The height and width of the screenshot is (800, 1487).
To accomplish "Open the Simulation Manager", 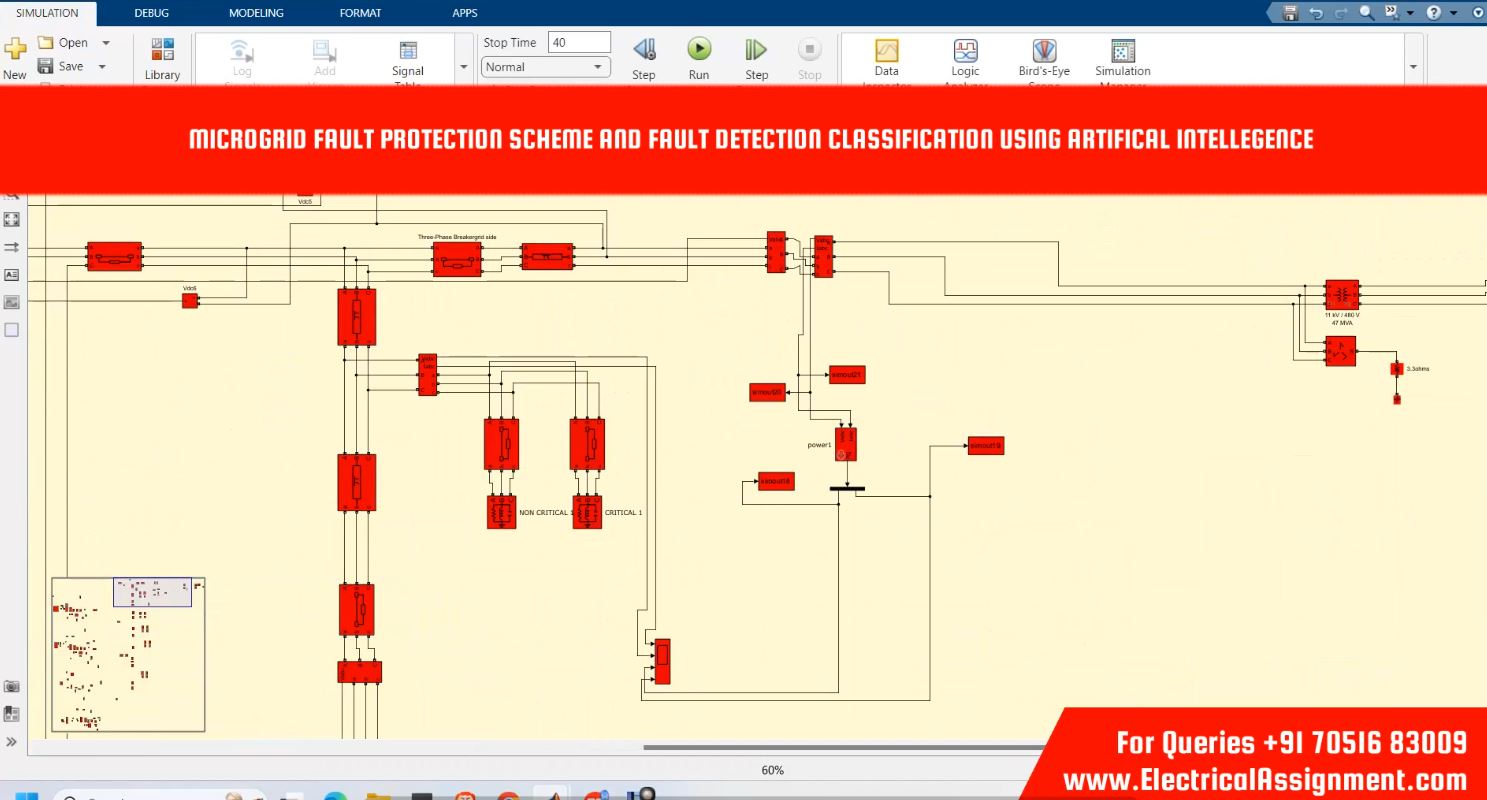I will [1122, 58].
